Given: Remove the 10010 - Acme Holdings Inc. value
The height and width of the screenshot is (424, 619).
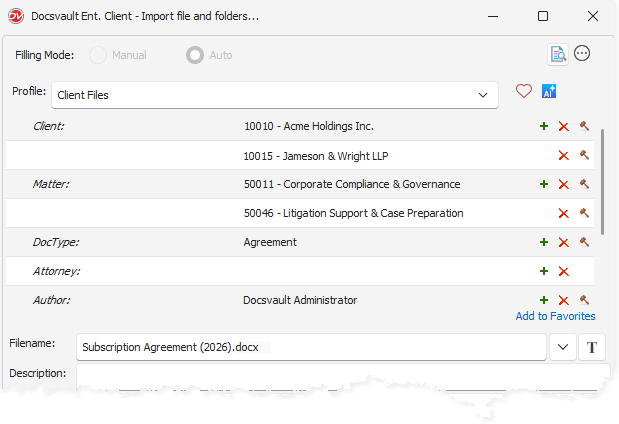Looking at the screenshot, I should [563, 127].
